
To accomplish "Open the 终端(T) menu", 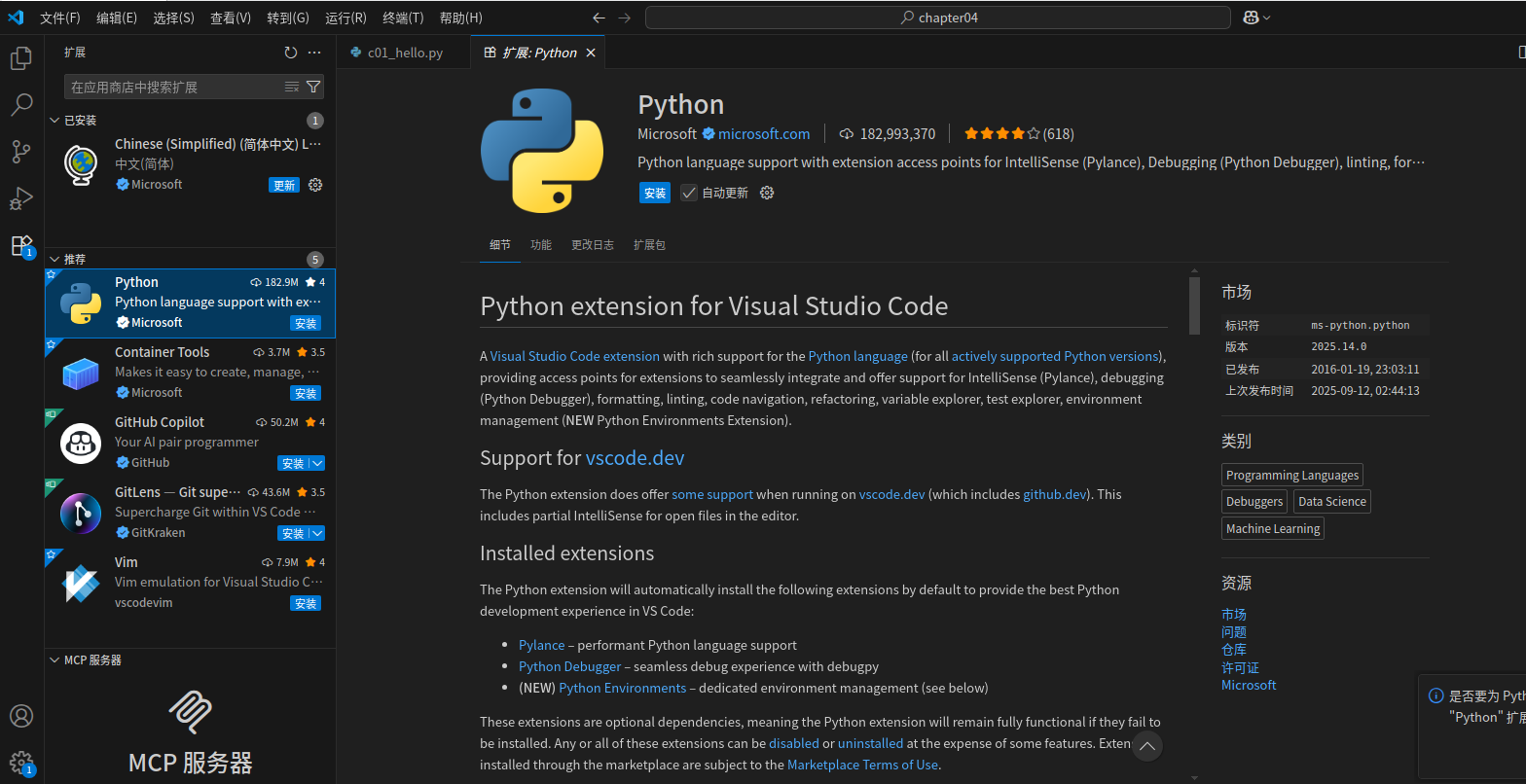I will pos(403,18).
